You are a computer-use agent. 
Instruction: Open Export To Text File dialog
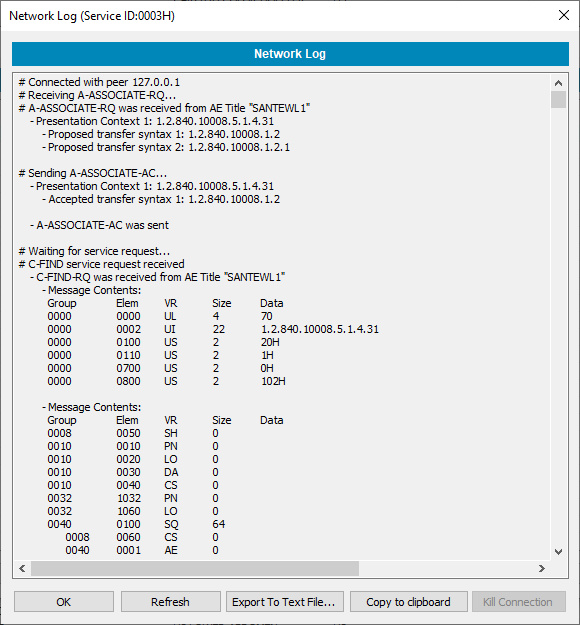[x=285, y=601]
